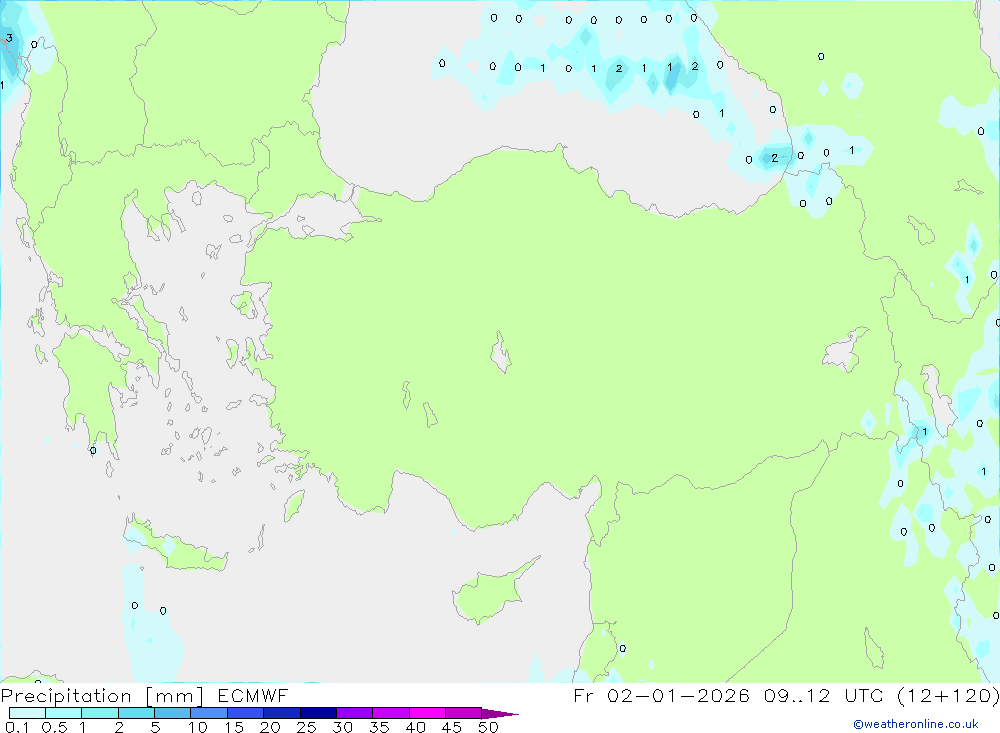Pick the legend swatch between 1 and 2
1000x733 pixels.
pyautogui.click(x=99, y=713)
